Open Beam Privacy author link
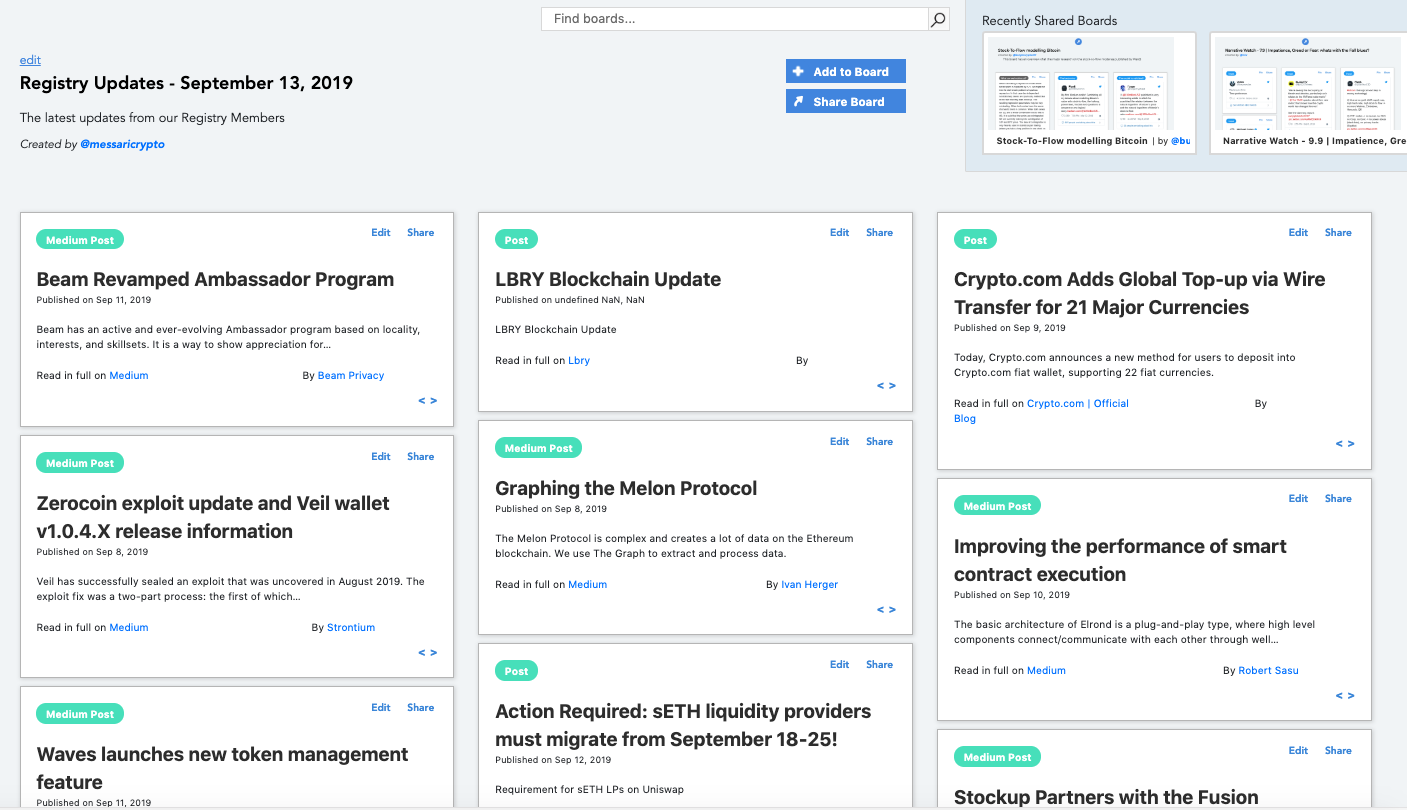1407x810 pixels. click(350, 376)
